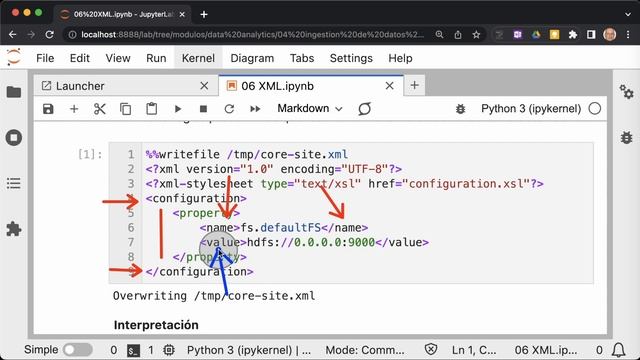The image size is (640, 360).
Task: Open the browser share icon in address bar
Action: pyautogui.click(x=458, y=35)
